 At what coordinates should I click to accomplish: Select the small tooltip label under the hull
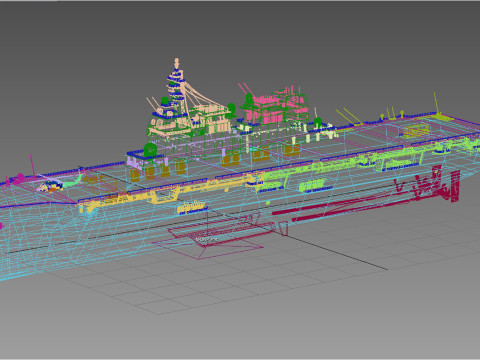[207, 239]
